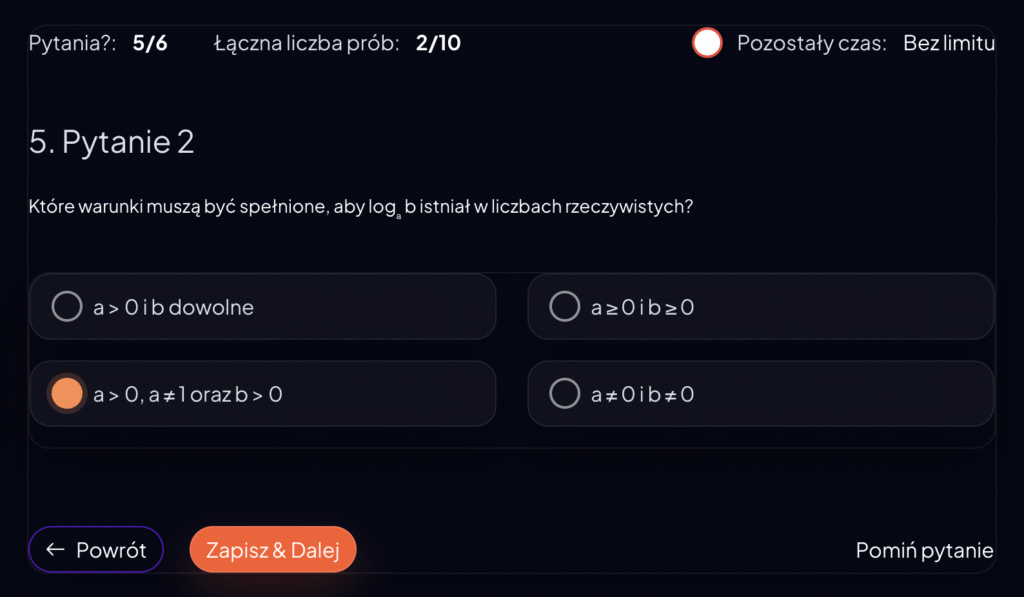The image size is (1024, 597).
Task: Click the white circle timer icon
Action: click(x=707, y=43)
